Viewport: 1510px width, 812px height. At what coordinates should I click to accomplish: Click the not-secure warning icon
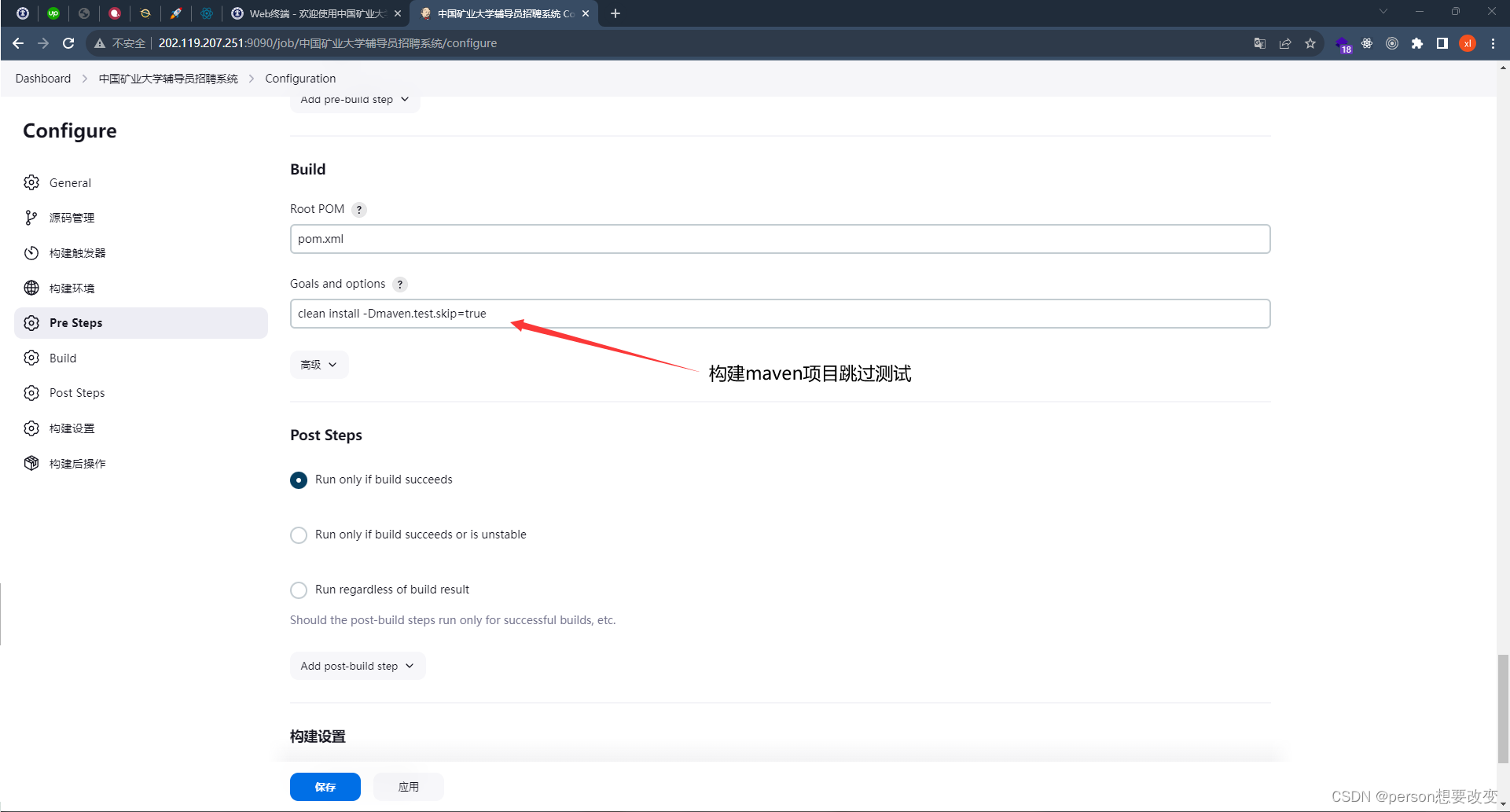tap(100, 43)
